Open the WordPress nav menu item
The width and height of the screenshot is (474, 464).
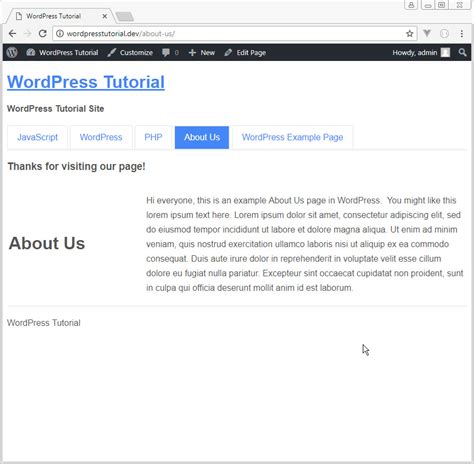101,137
